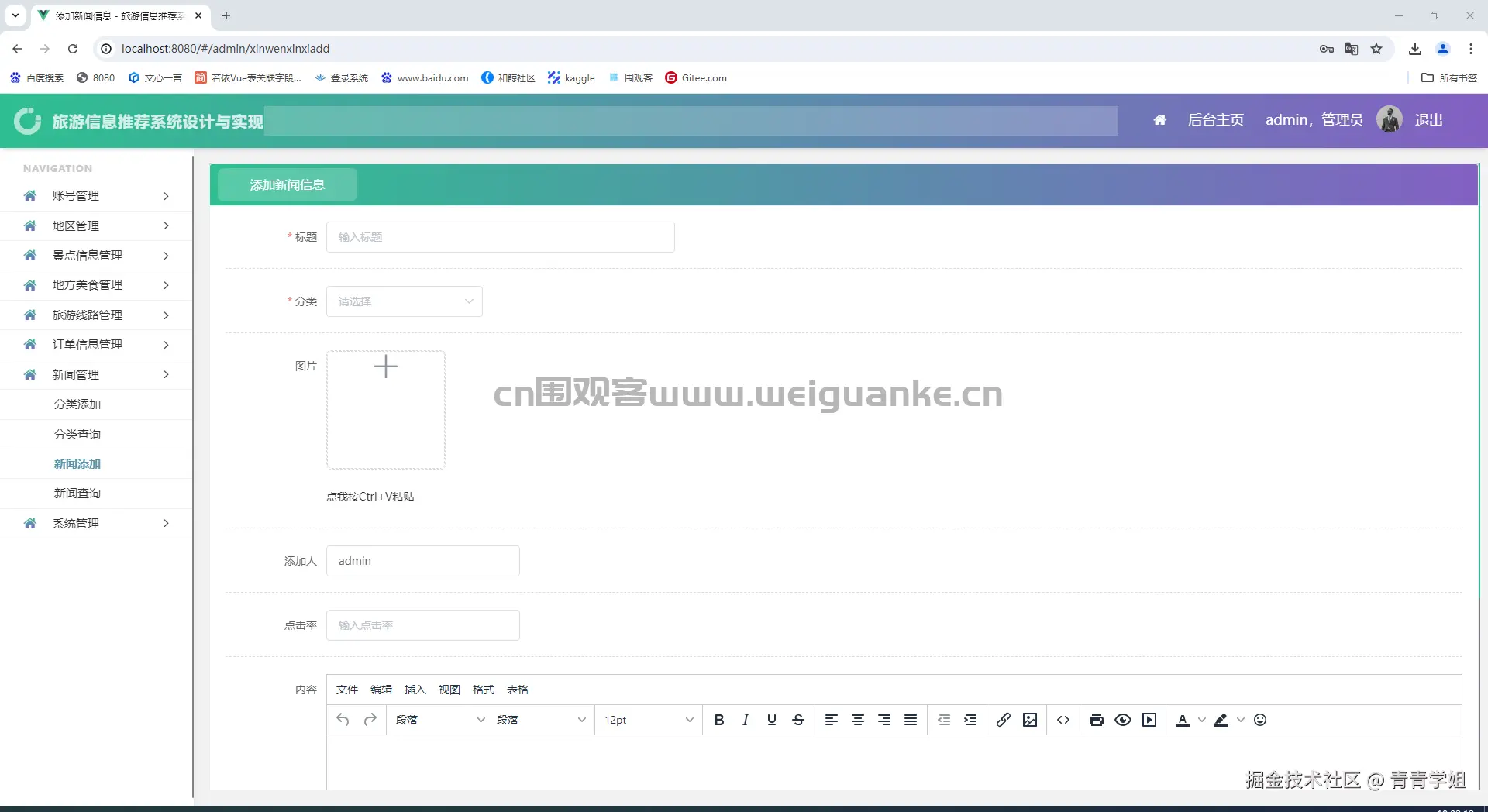Expand the 订单信息管理 sidebar menu
The width and height of the screenshot is (1488, 812).
point(96,345)
